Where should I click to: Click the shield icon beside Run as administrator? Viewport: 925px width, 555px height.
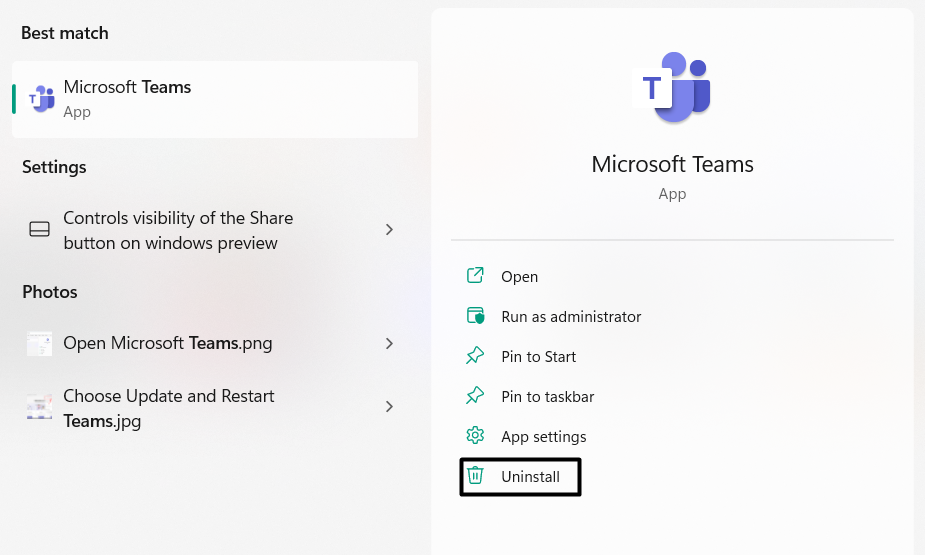(475, 316)
